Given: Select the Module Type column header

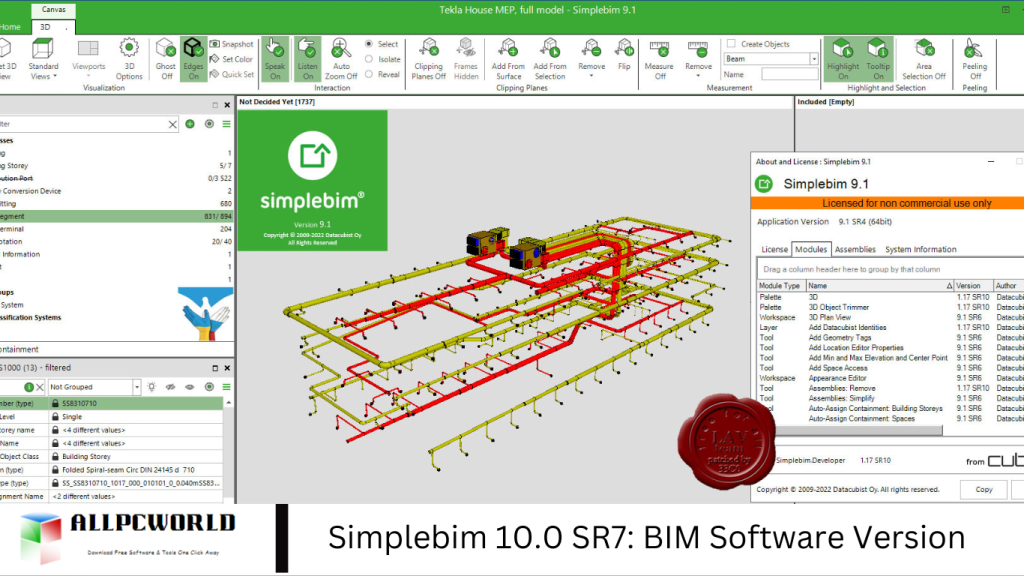Looking at the screenshot, I should 781,285.
